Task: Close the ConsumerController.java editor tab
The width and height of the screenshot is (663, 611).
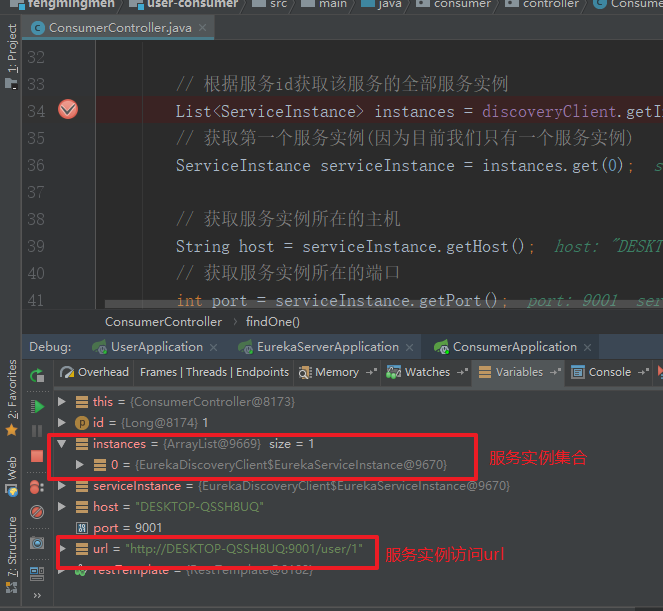Action: tap(203, 27)
